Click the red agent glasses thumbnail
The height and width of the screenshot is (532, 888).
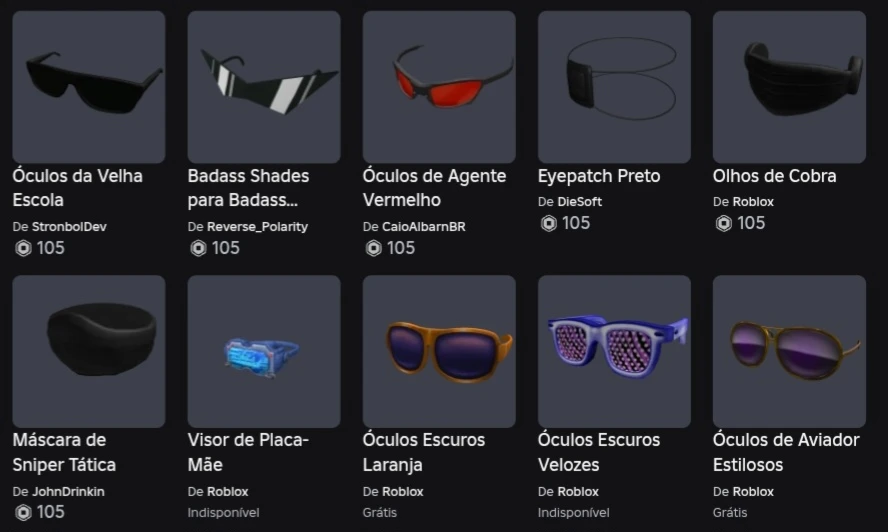439,87
